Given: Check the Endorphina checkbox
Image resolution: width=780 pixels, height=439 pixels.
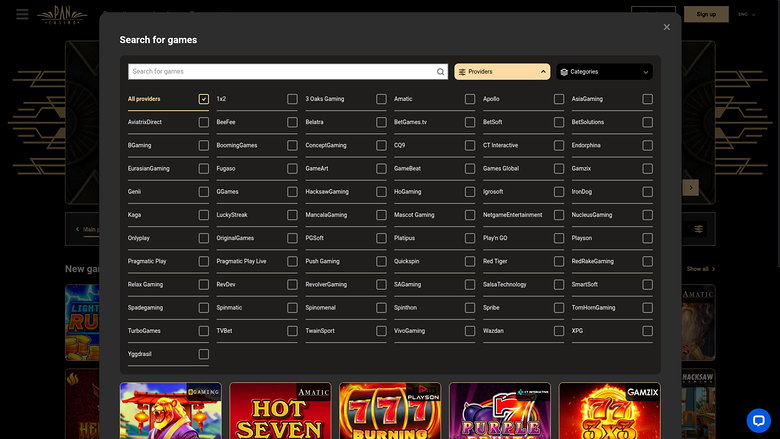Looking at the screenshot, I should click(x=647, y=145).
